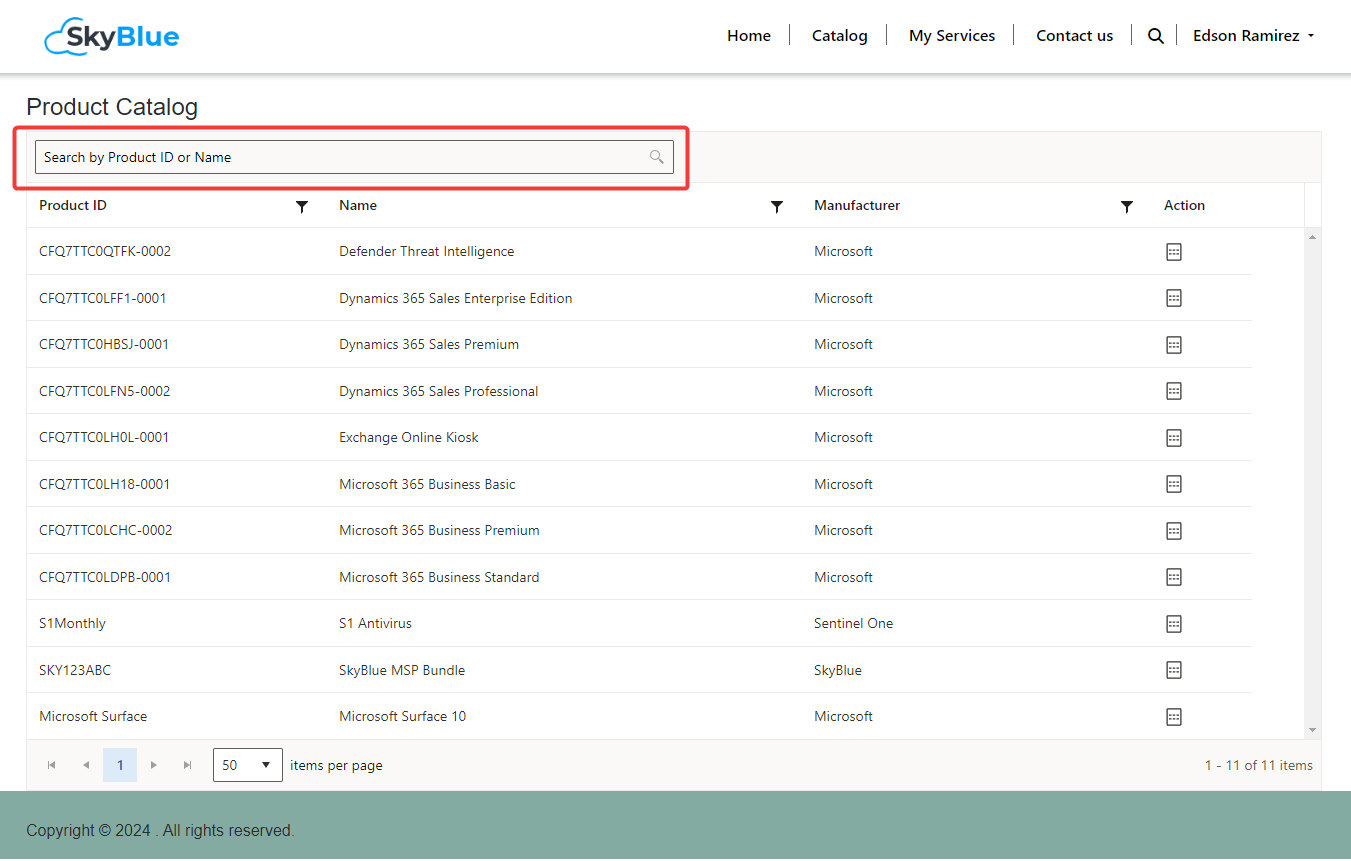Click the 1 - 11 of 11 items label
This screenshot has width=1351, height=861.
[x=1259, y=765]
